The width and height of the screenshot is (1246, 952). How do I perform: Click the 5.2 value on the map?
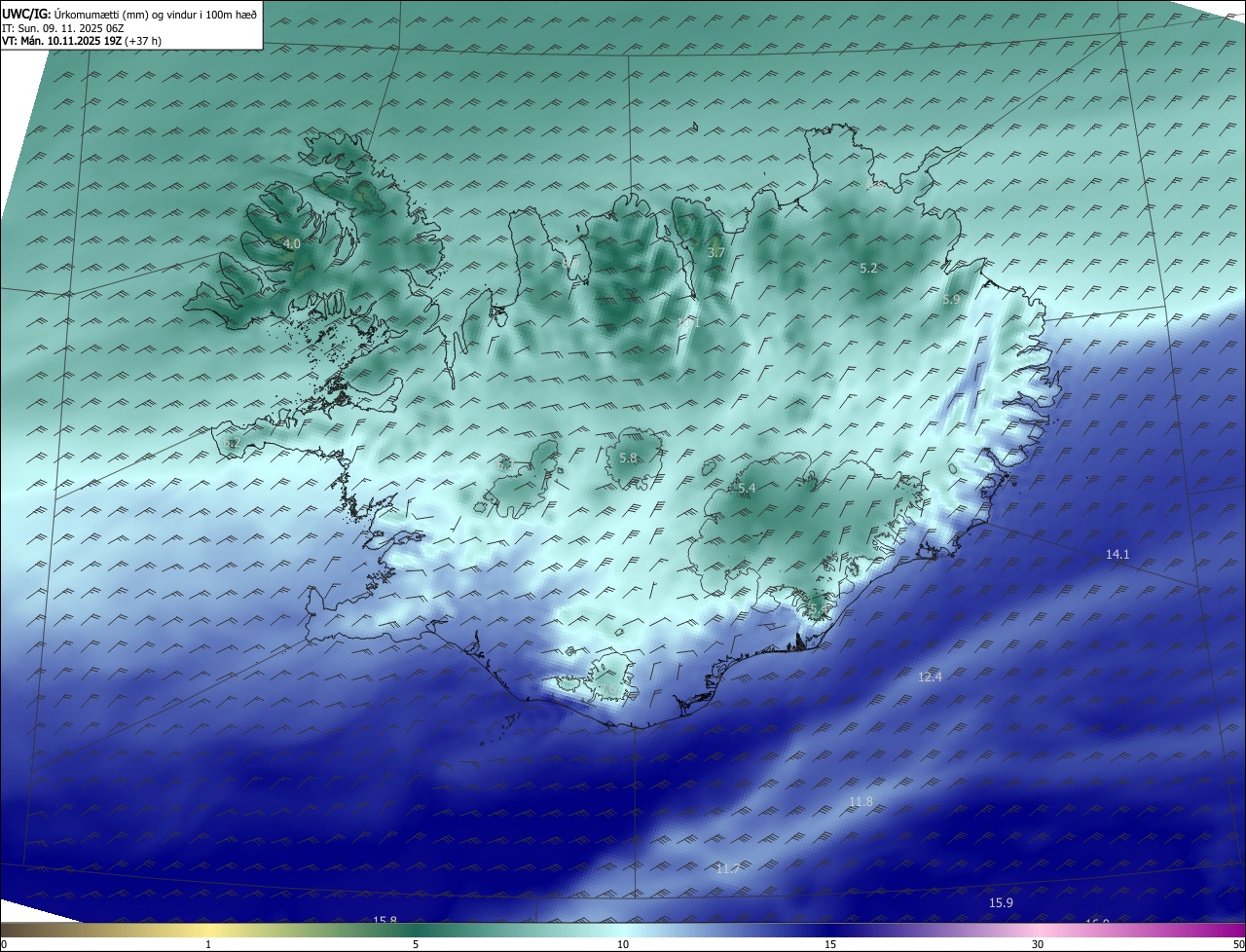tap(868, 268)
